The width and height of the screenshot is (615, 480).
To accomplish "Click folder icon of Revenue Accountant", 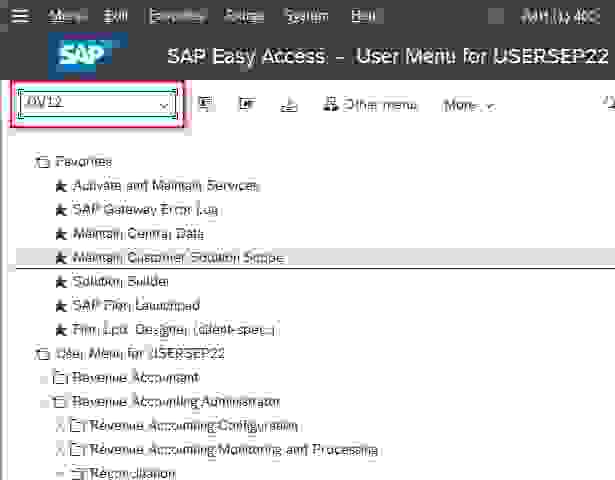I will click(x=60, y=378).
